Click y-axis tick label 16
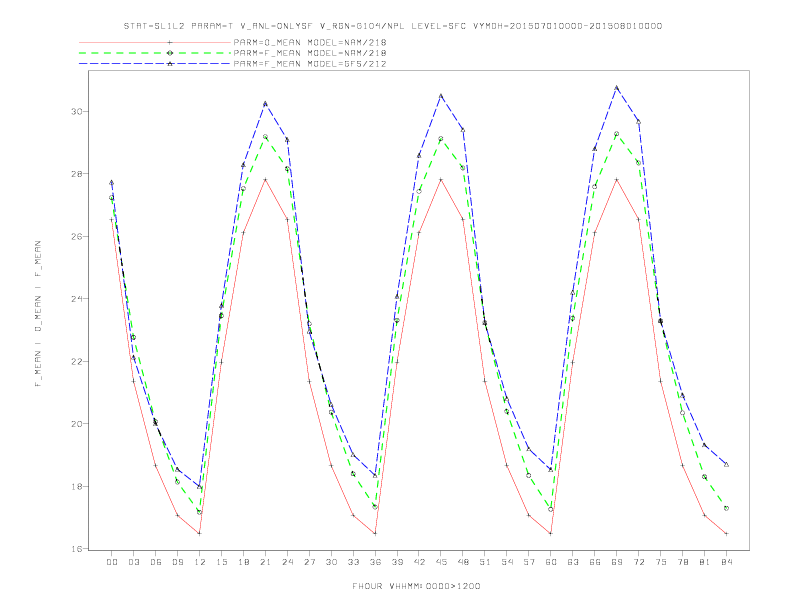Image resolution: width=792 pixels, height=612 pixels. 76,549
